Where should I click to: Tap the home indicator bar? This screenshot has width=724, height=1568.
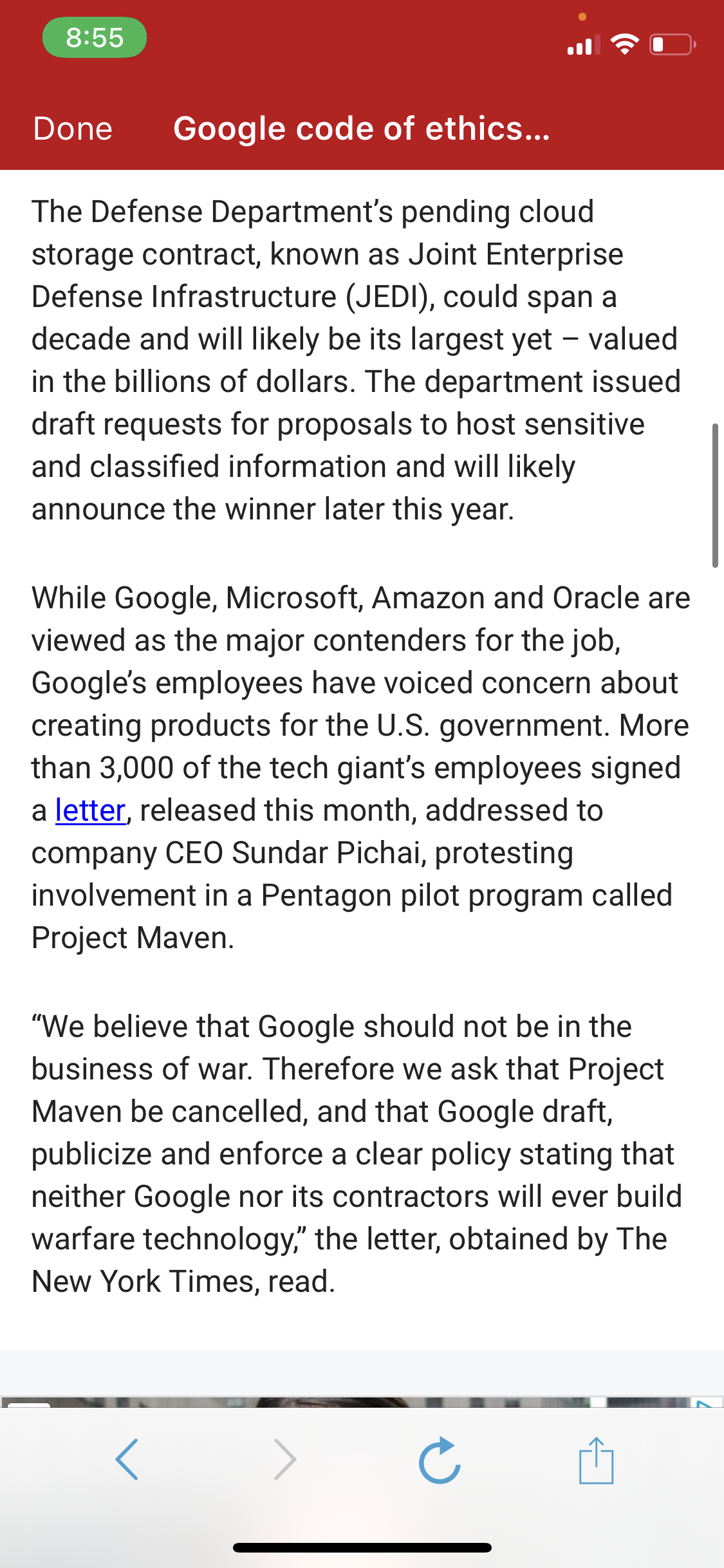coord(362,1547)
